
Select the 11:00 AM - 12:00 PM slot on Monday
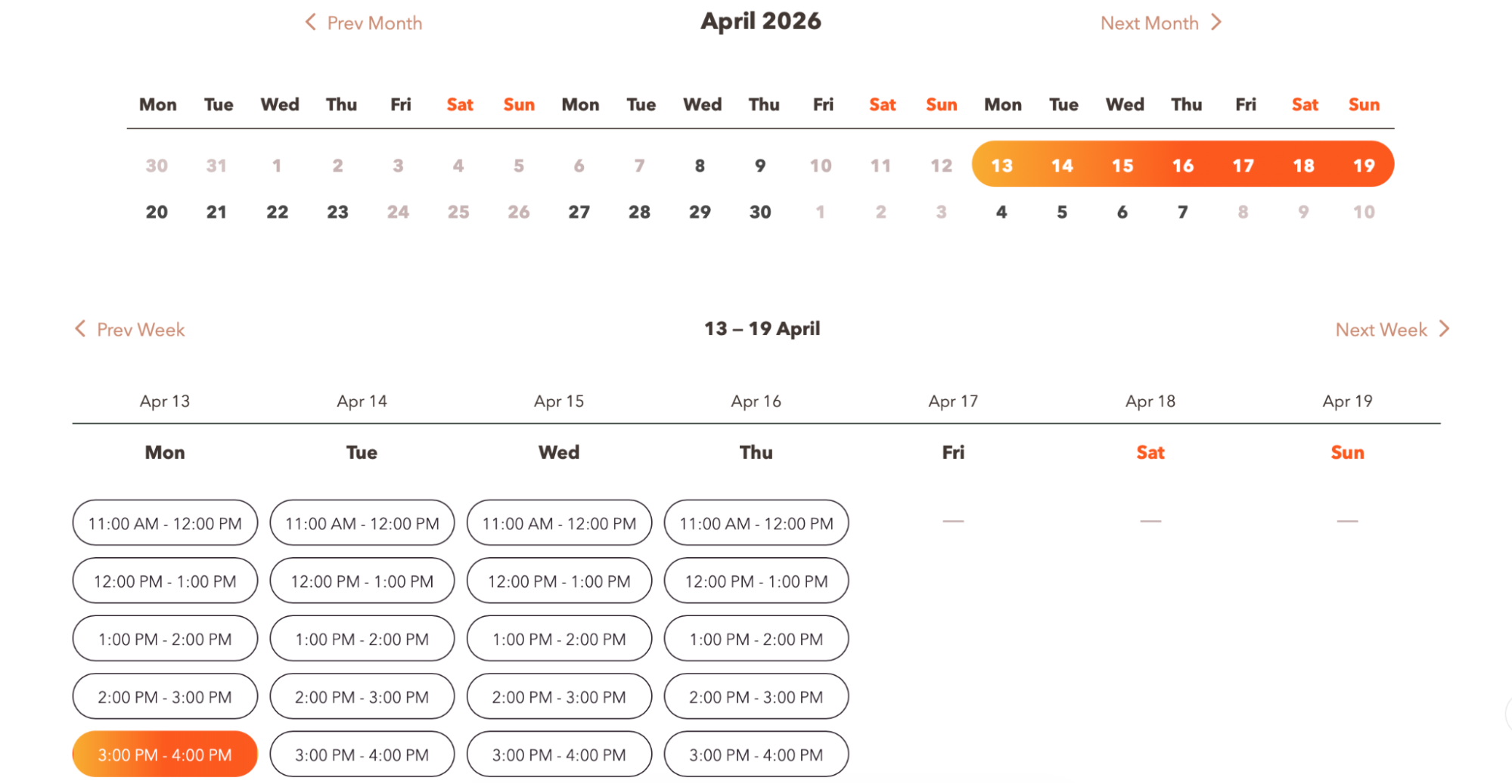click(x=164, y=522)
